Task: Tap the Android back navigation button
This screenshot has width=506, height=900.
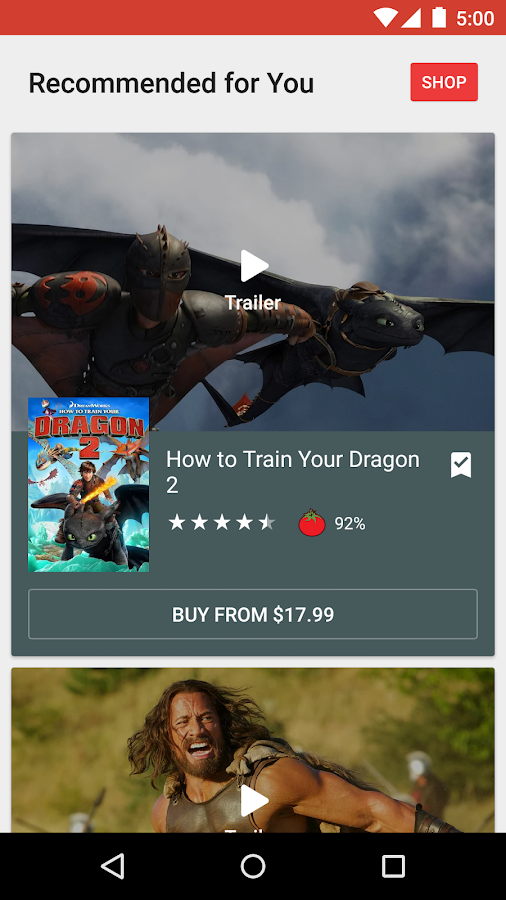Action: tap(112, 866)
